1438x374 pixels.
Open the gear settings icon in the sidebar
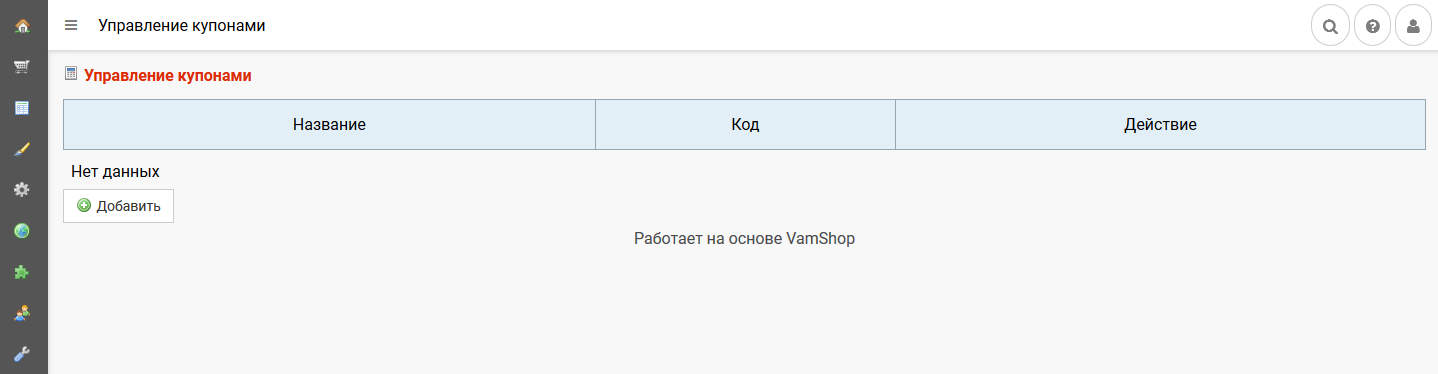(x=22, y=190)
